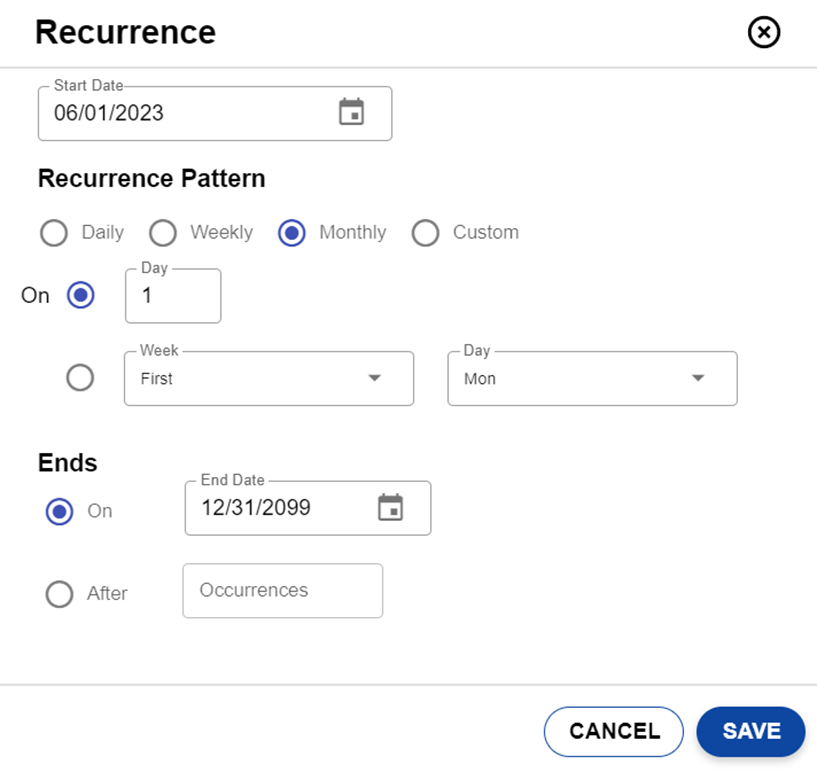Click SAVE to confirm the recurrence
817x772 pixels.
point(750,731)
